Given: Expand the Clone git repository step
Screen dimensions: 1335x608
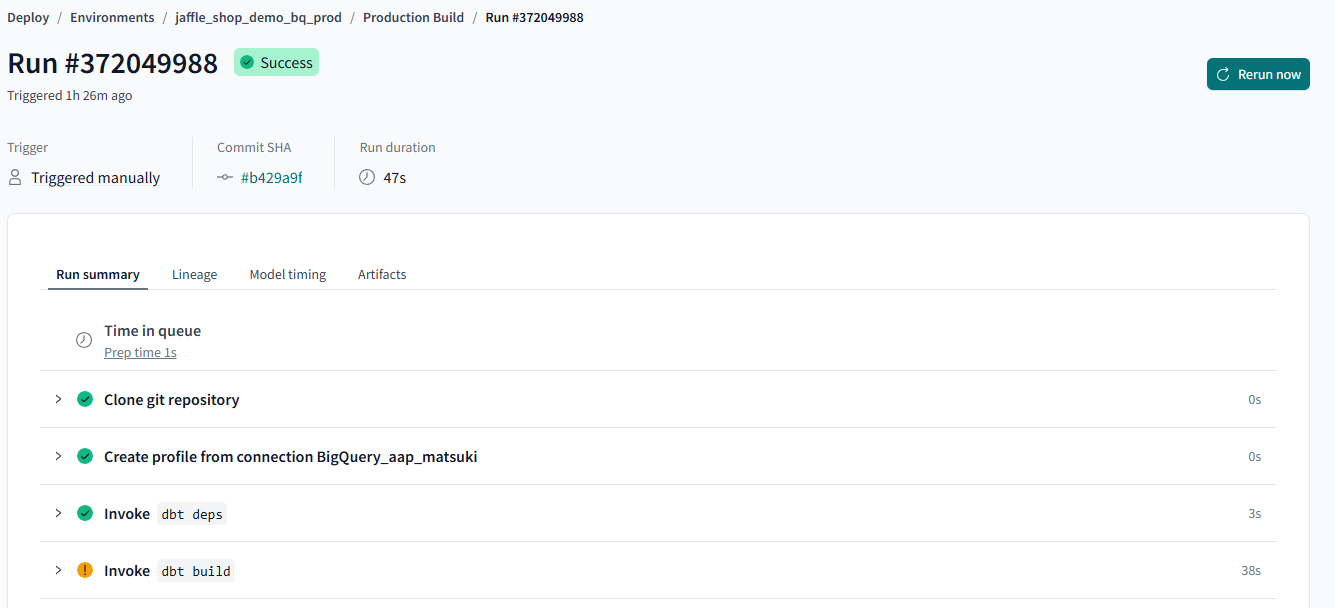Looking at the screenshot, I should click(58, 399).
